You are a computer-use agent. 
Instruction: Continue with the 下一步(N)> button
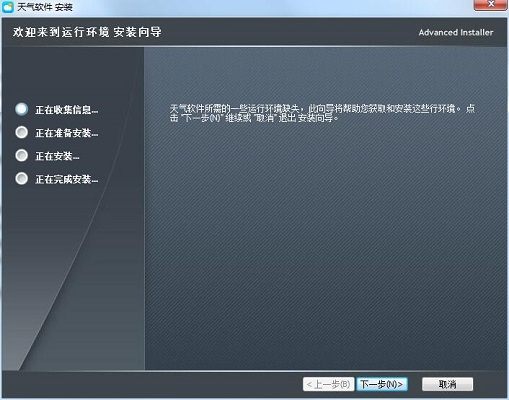tap(382, 384)
